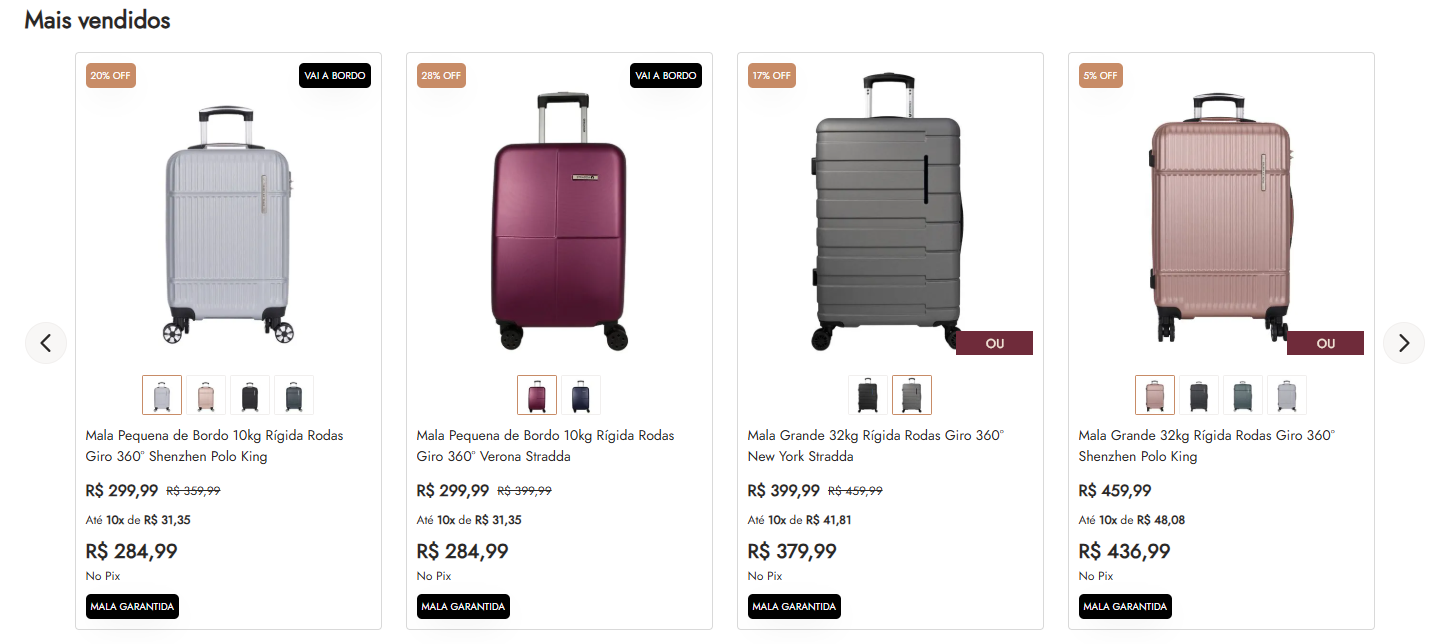This screenshot has height=644, width=1440.
Task: Click 'Mala Garantida' badge under R$ 379,99
Action: (794, 606)
